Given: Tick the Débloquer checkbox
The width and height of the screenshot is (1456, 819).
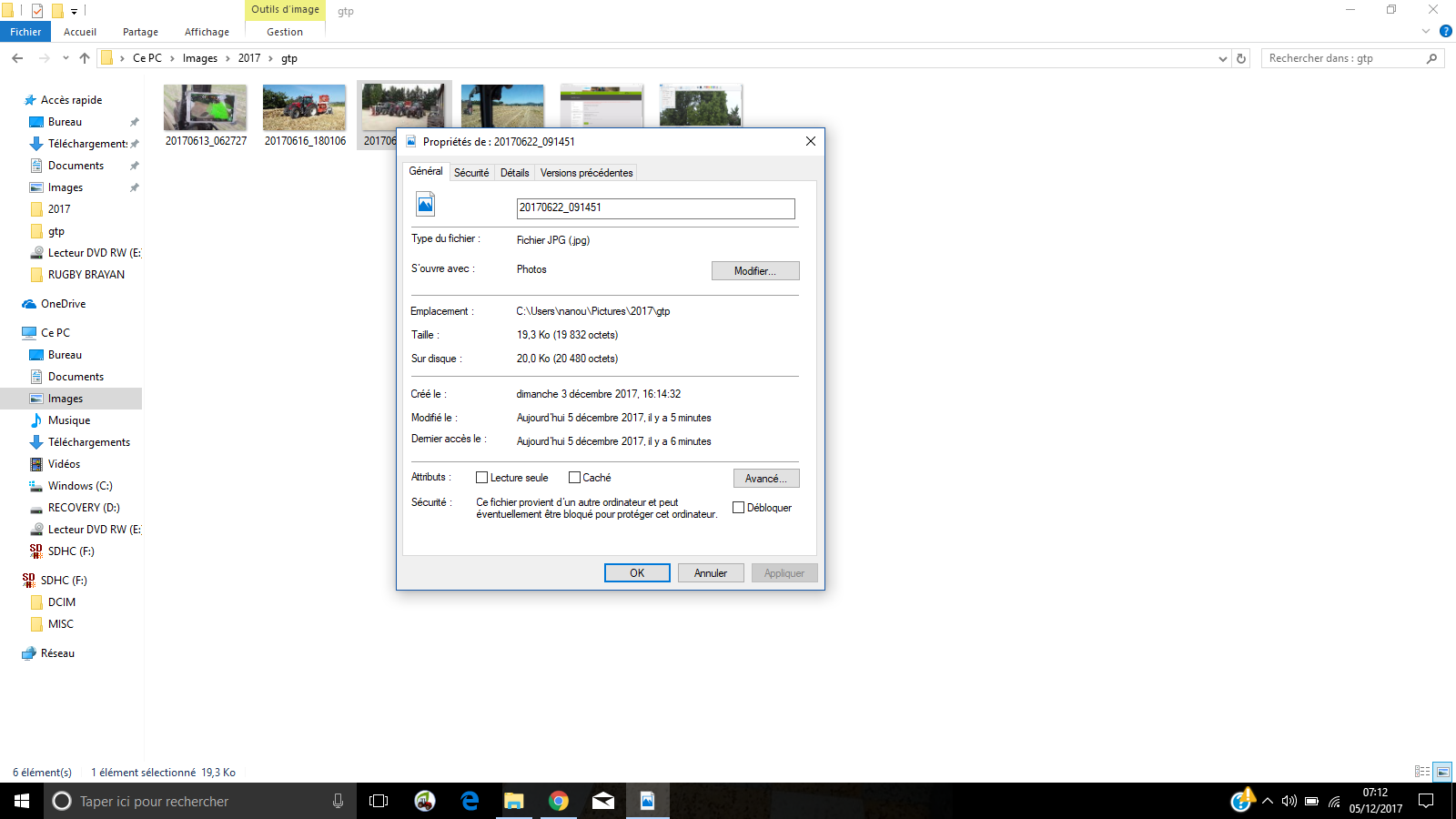Looking at the screenshot, I should pyautogui.click(x=739, y=508).
